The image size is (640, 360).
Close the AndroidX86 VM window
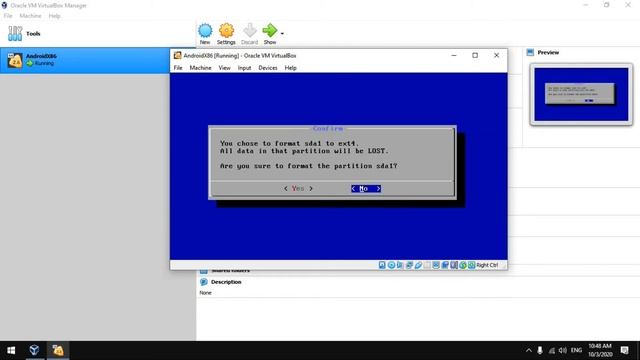tap(496, 56)
